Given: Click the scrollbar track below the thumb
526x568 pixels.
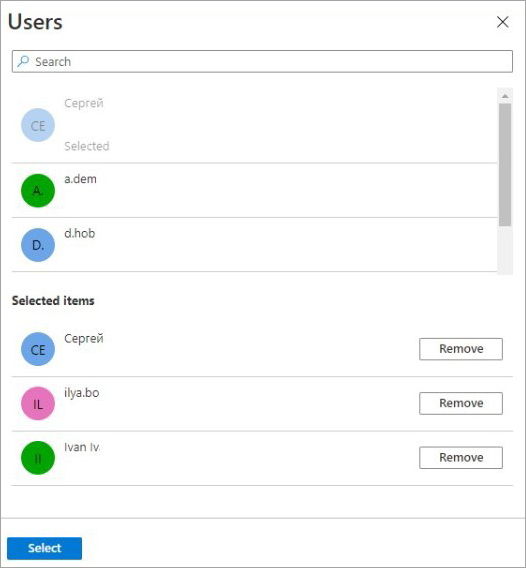Looking at the screenshot, I should tap(505, 250).
